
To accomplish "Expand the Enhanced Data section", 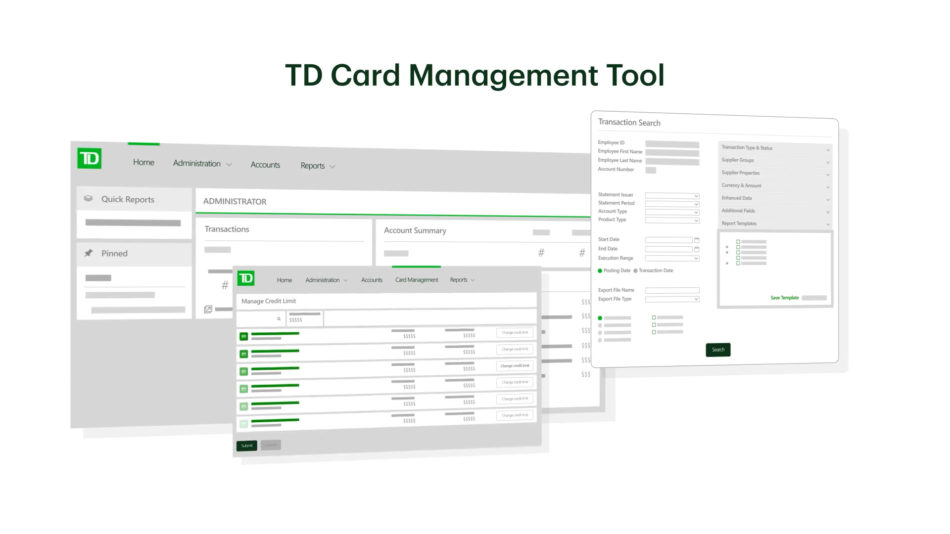I will coord(775,199).
